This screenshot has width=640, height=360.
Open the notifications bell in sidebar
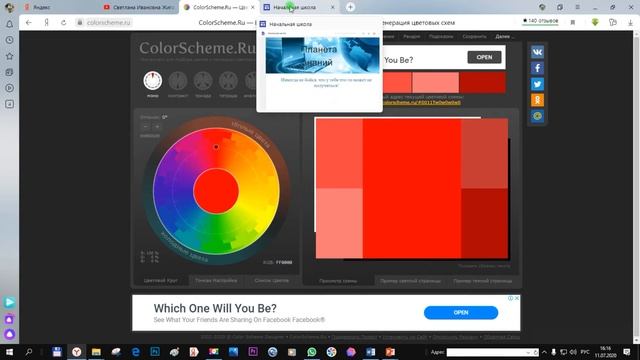point(9,24)
